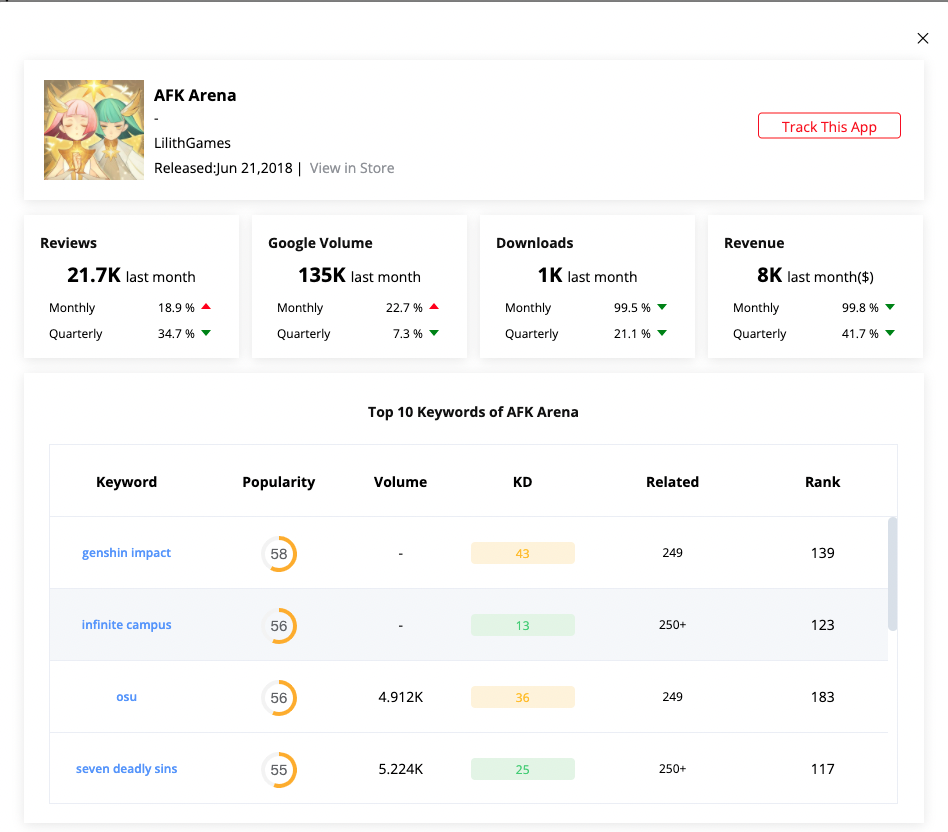948x832 pixels.
Task: Click the seven deadly sins keyword
Action: pos(126,769)
